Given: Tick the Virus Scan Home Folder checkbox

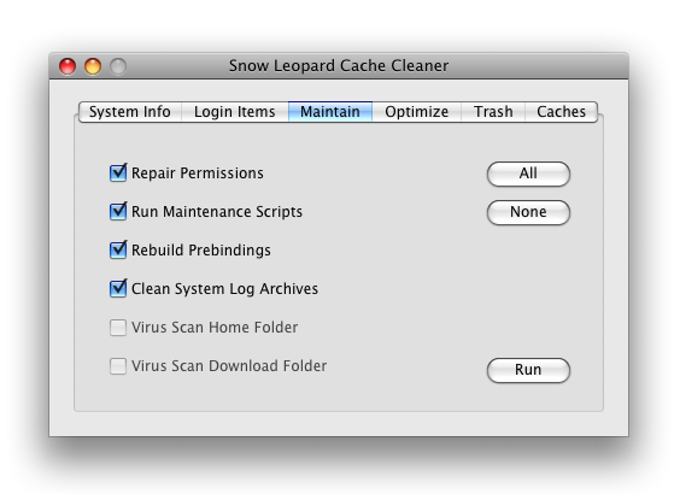Looking at the screenshot, I should coord(118,327).
